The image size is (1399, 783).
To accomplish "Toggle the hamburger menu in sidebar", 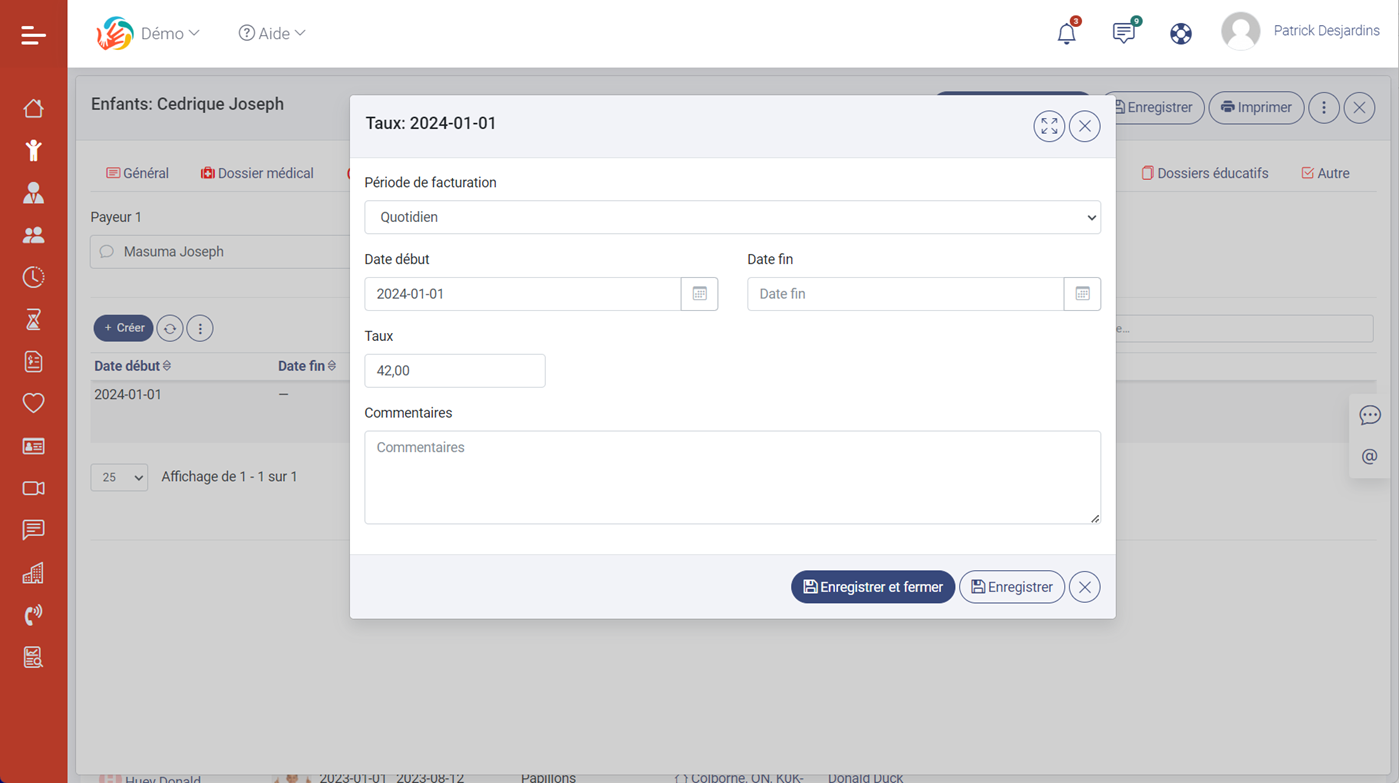I will point(33,35).
